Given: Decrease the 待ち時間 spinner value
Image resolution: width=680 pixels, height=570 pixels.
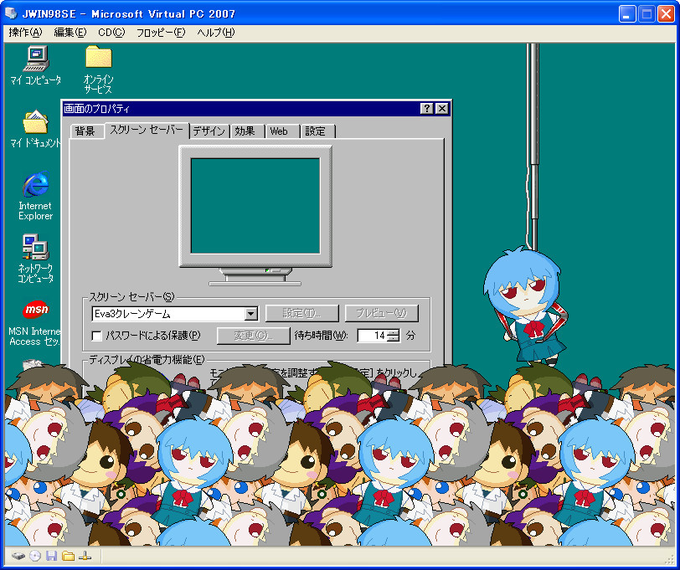Looking at the screenshot, I should (393, 338).
